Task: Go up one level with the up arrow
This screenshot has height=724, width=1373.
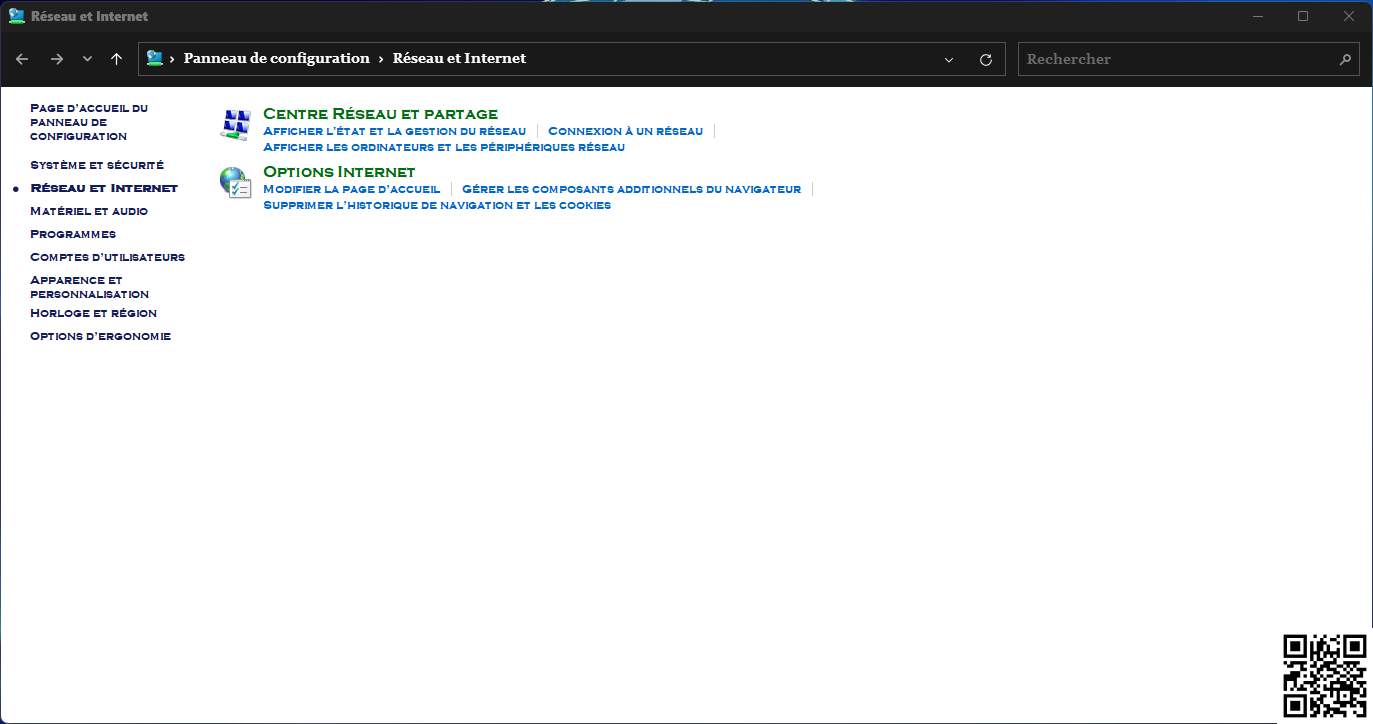Action: 117,59
